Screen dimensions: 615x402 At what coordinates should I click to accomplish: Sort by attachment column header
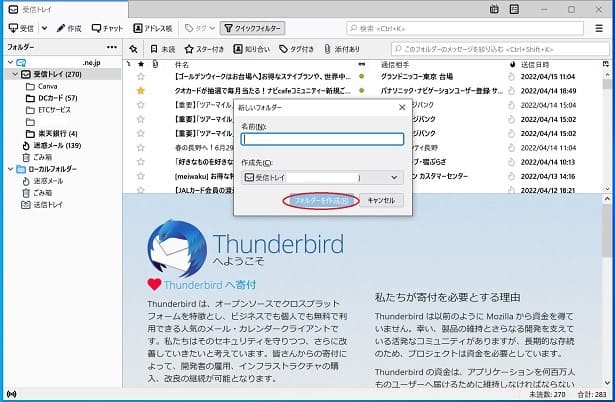(155, 64)
